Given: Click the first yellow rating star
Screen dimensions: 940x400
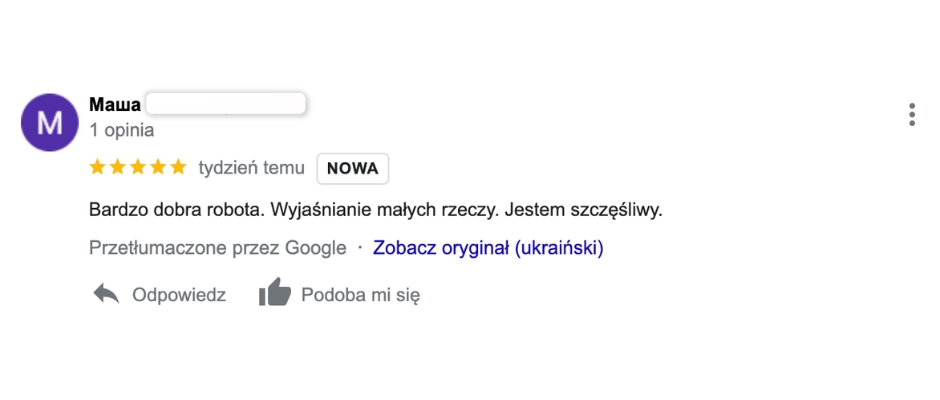Looking at the screenshot, I should 98,167.
